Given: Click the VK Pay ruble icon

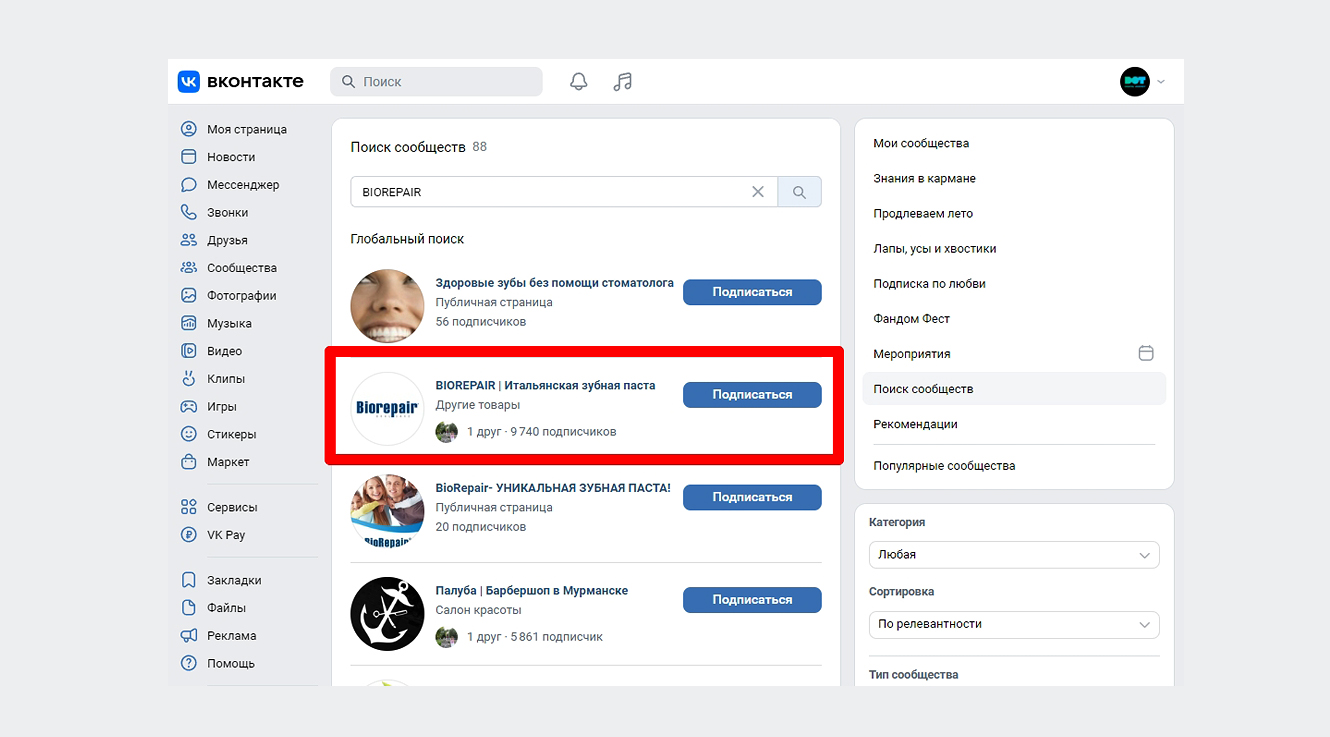Looking at the screenshot, I should (x=188, y=535).
